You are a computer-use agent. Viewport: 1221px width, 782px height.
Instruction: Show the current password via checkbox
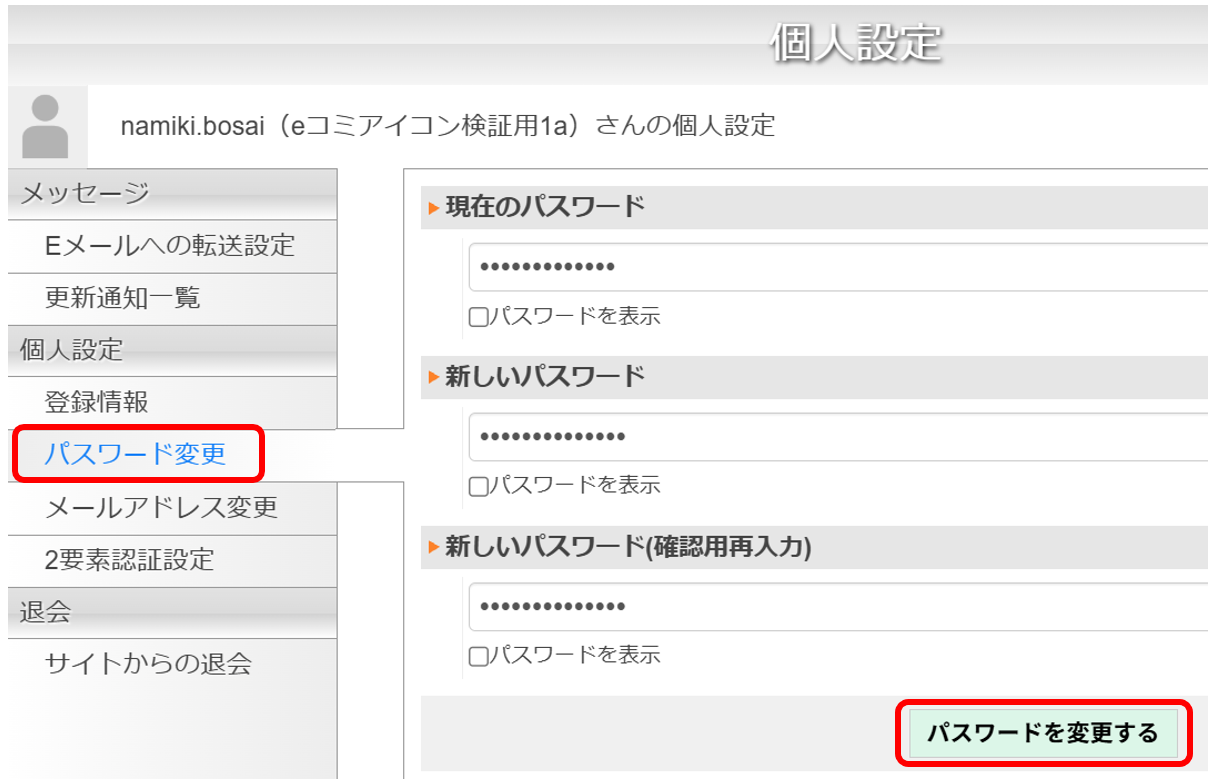click(478, 317)
